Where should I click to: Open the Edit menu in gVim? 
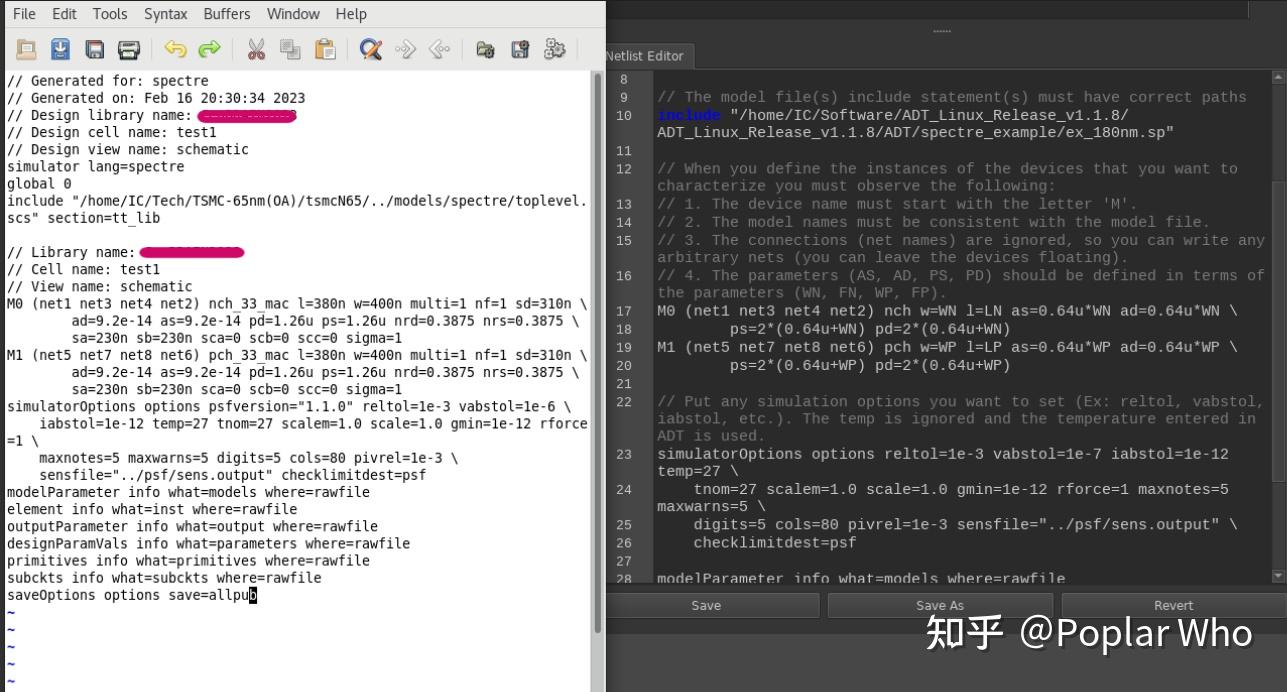64,14
